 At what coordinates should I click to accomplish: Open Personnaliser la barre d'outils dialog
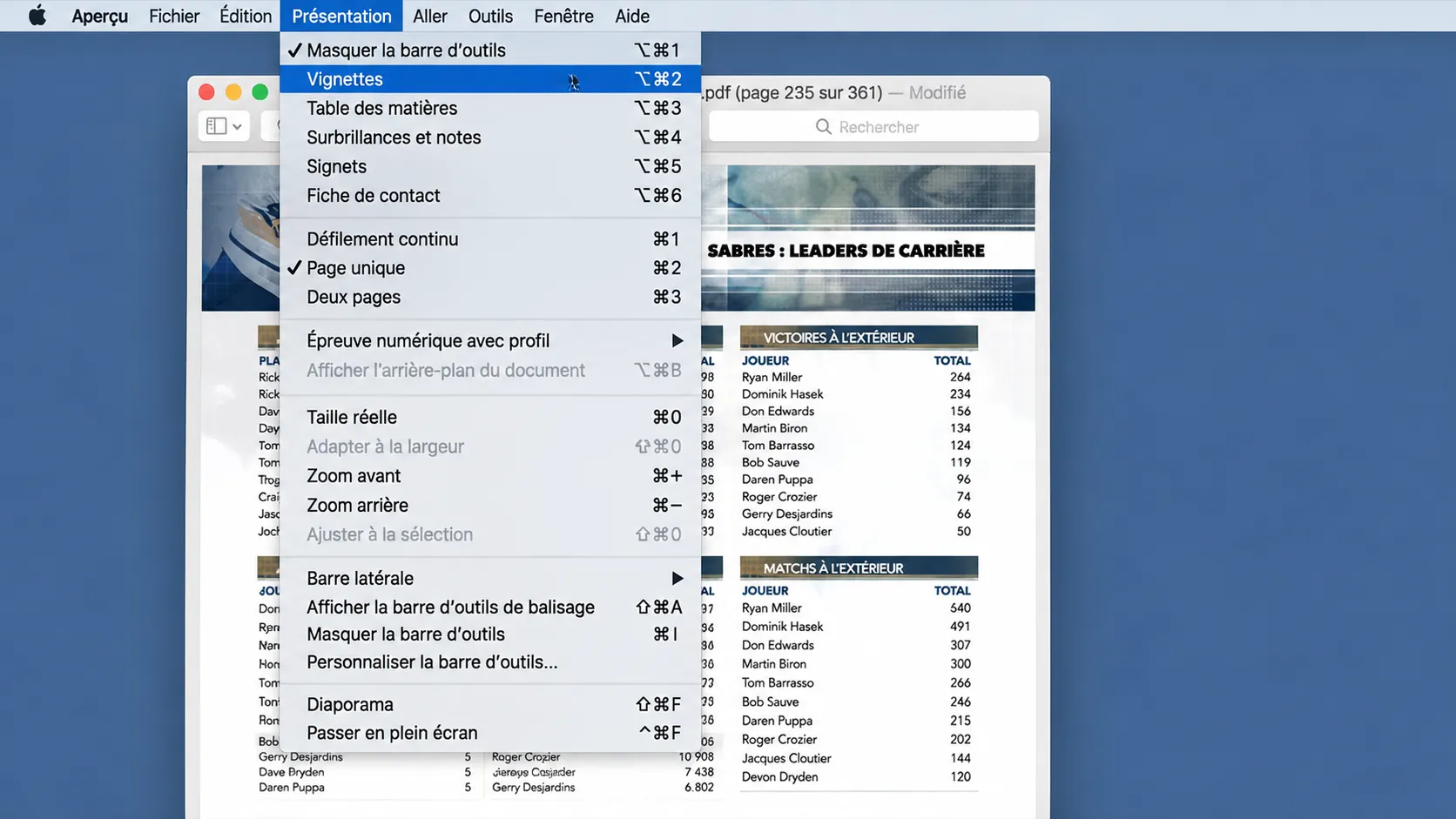pyautogui.click(x=490, y=662)
